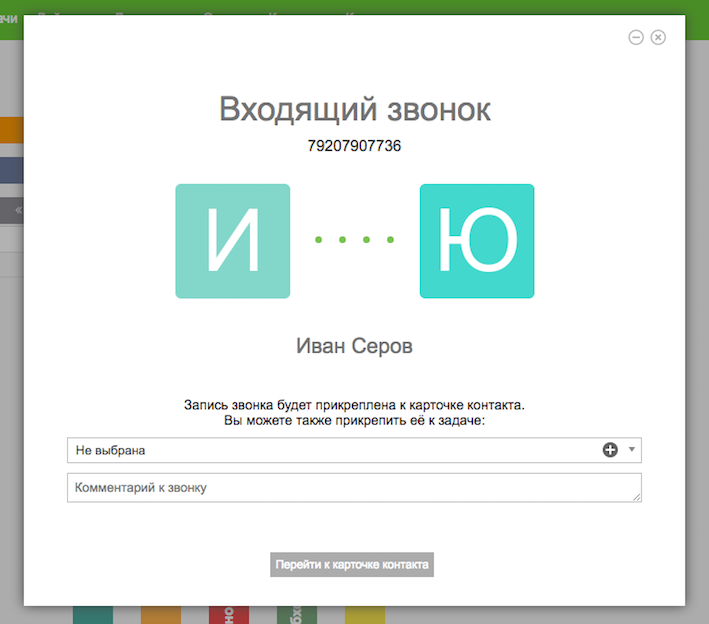
Task: Click the caller avatar with letter И
Action: [x=233, y=241]
